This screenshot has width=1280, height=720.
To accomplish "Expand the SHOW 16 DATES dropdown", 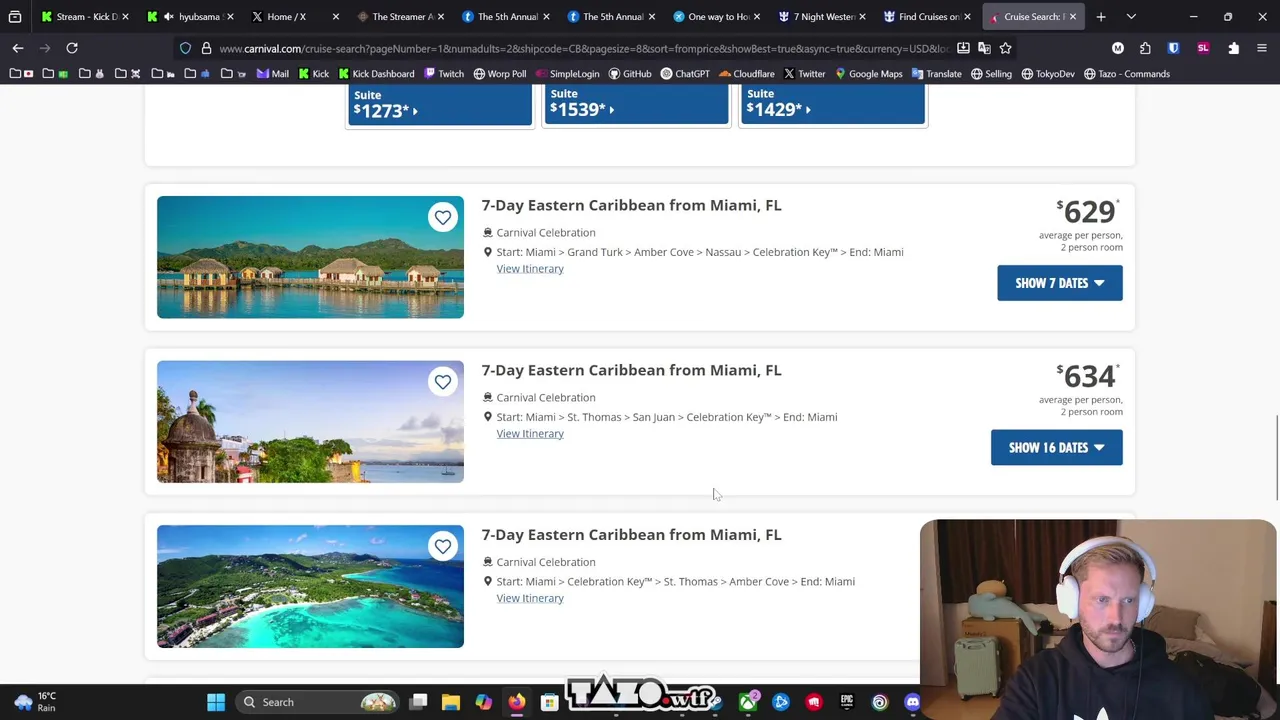I will pyautogui.click(x=1056, y=448).
